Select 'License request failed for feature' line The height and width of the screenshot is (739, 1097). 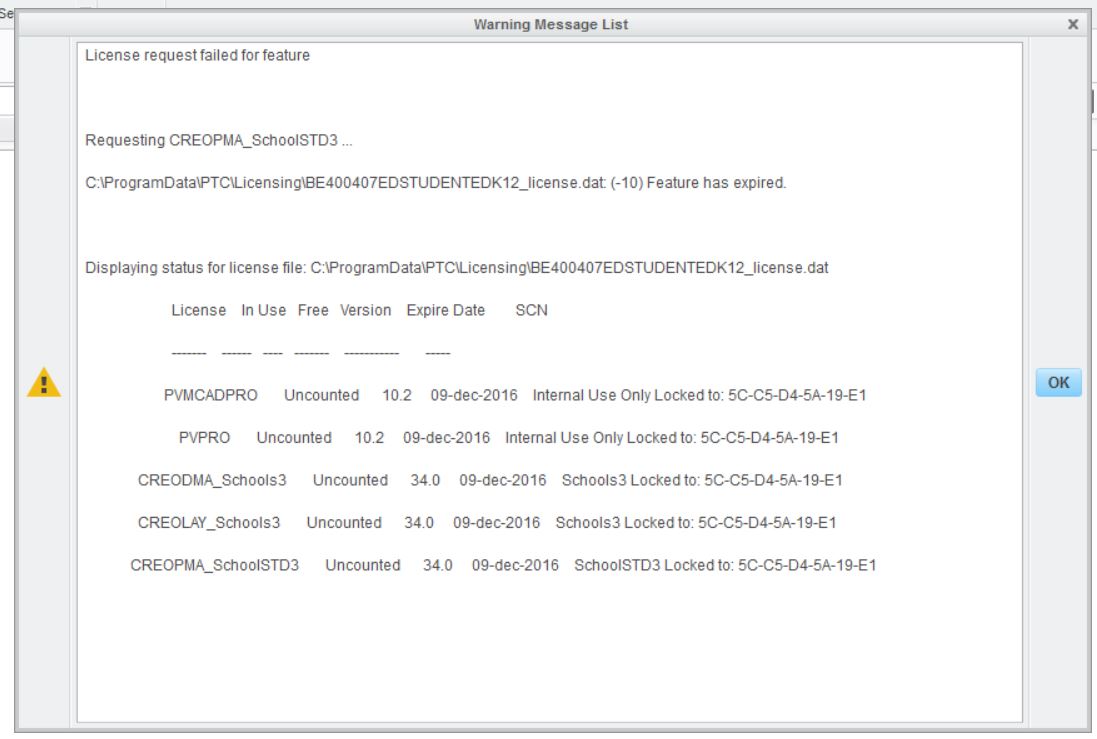click(x=197, y=55)
